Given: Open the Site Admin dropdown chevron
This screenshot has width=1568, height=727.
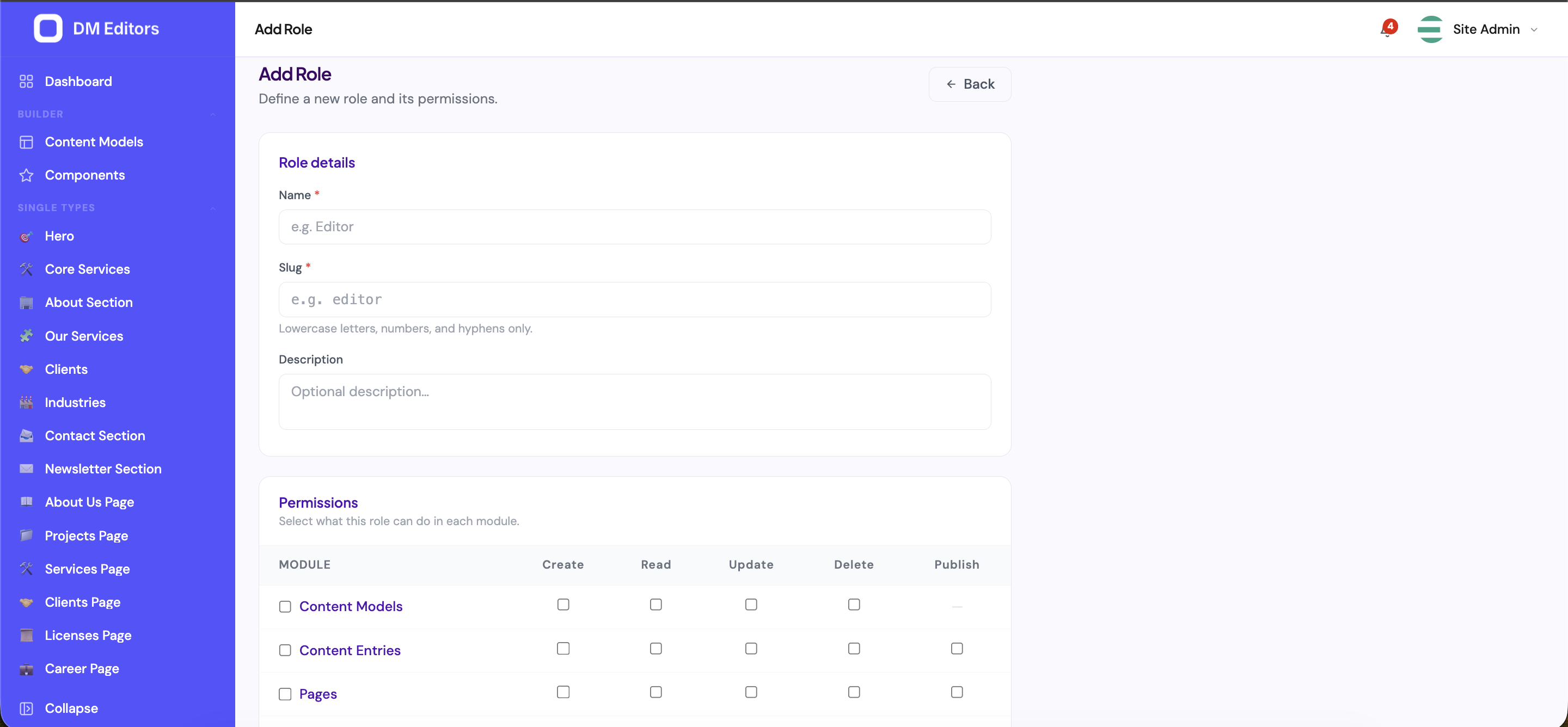Looking at the screenshot, I should [1534, 29].
